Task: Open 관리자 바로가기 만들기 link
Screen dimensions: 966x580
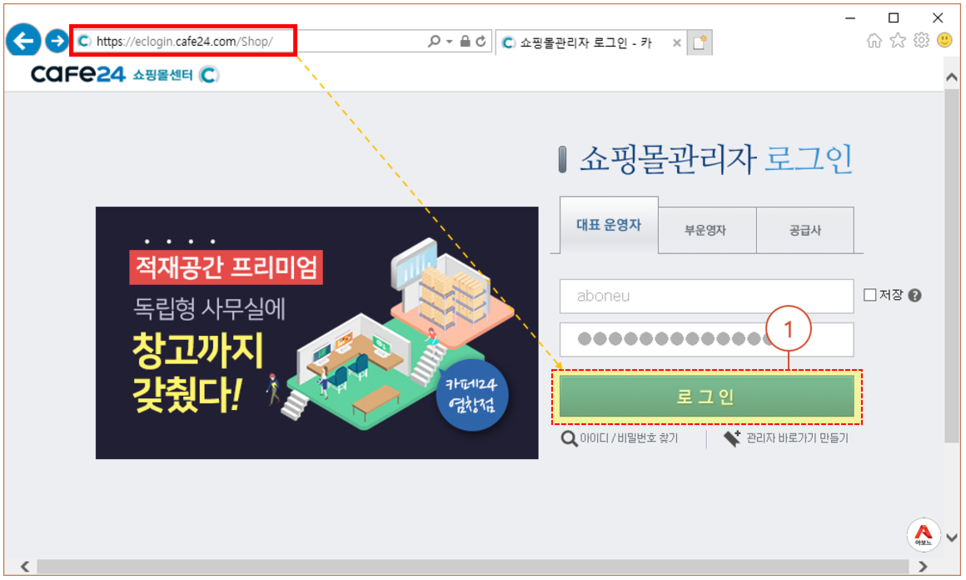Action: [787, 438]
